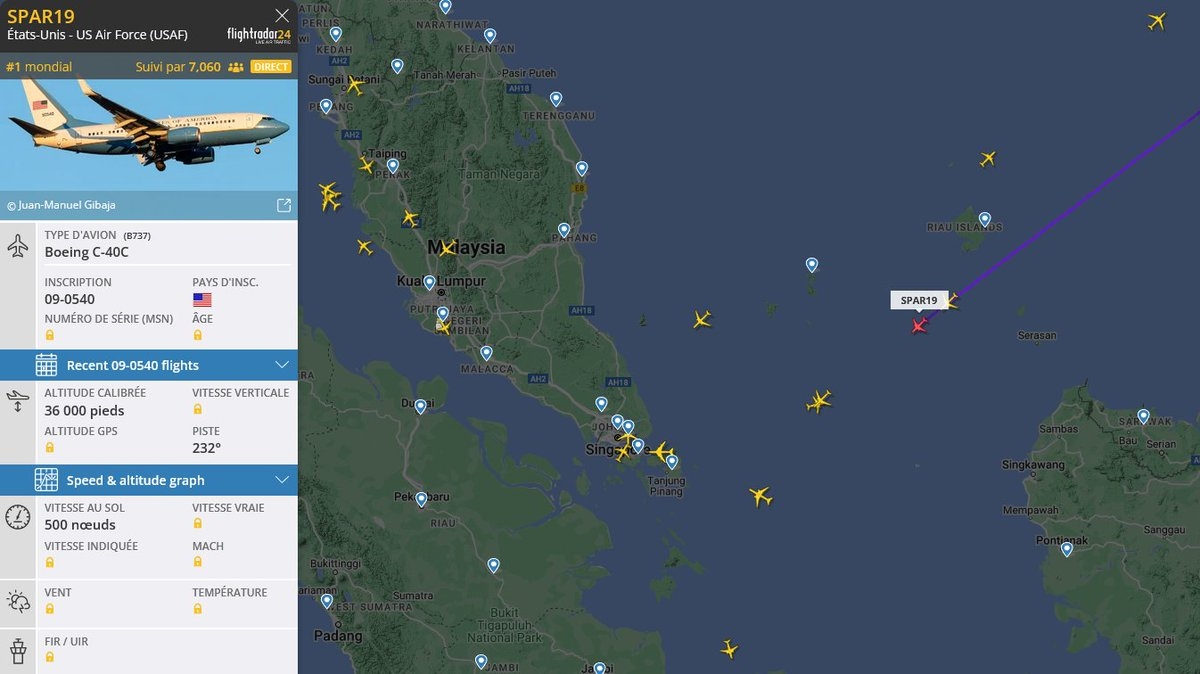Collapse the Speed & altitude graph chevron

(282, 480)
